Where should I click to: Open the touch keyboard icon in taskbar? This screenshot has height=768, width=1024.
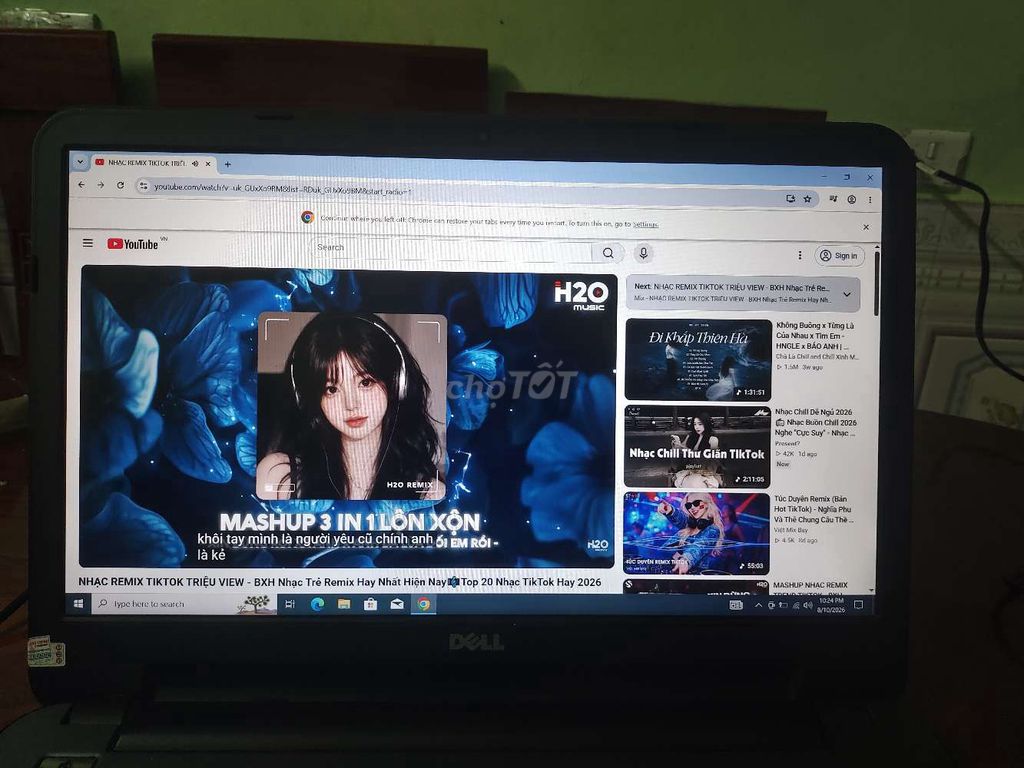(x=736, y=605)
